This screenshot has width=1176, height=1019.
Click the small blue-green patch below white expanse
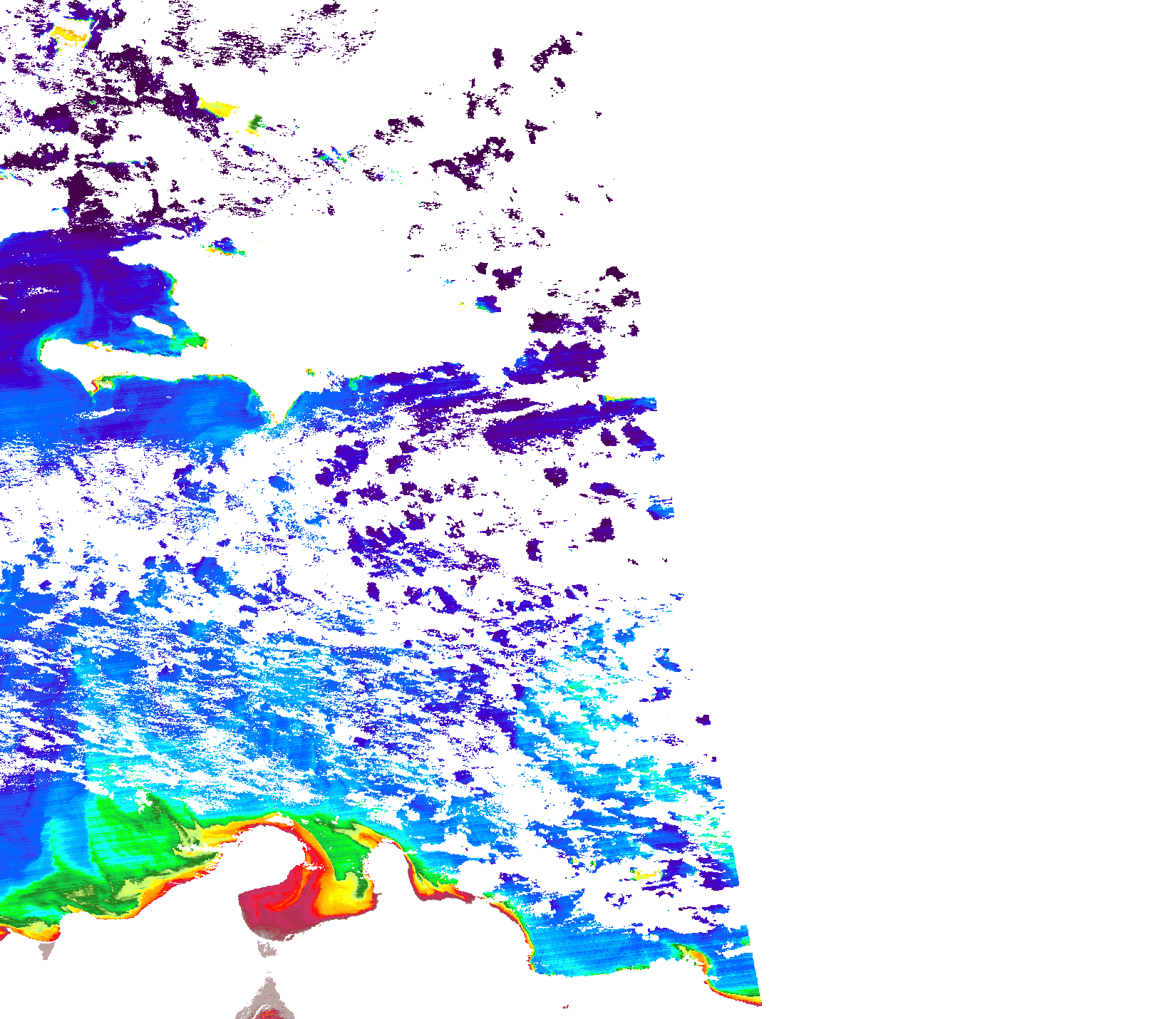(x=488, y=304)
